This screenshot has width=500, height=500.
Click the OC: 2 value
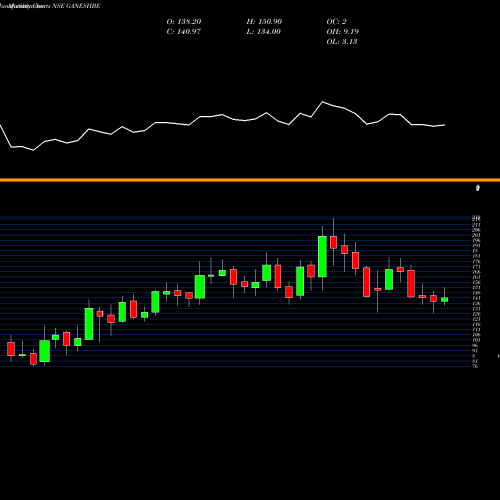click(x=336, y=22)
